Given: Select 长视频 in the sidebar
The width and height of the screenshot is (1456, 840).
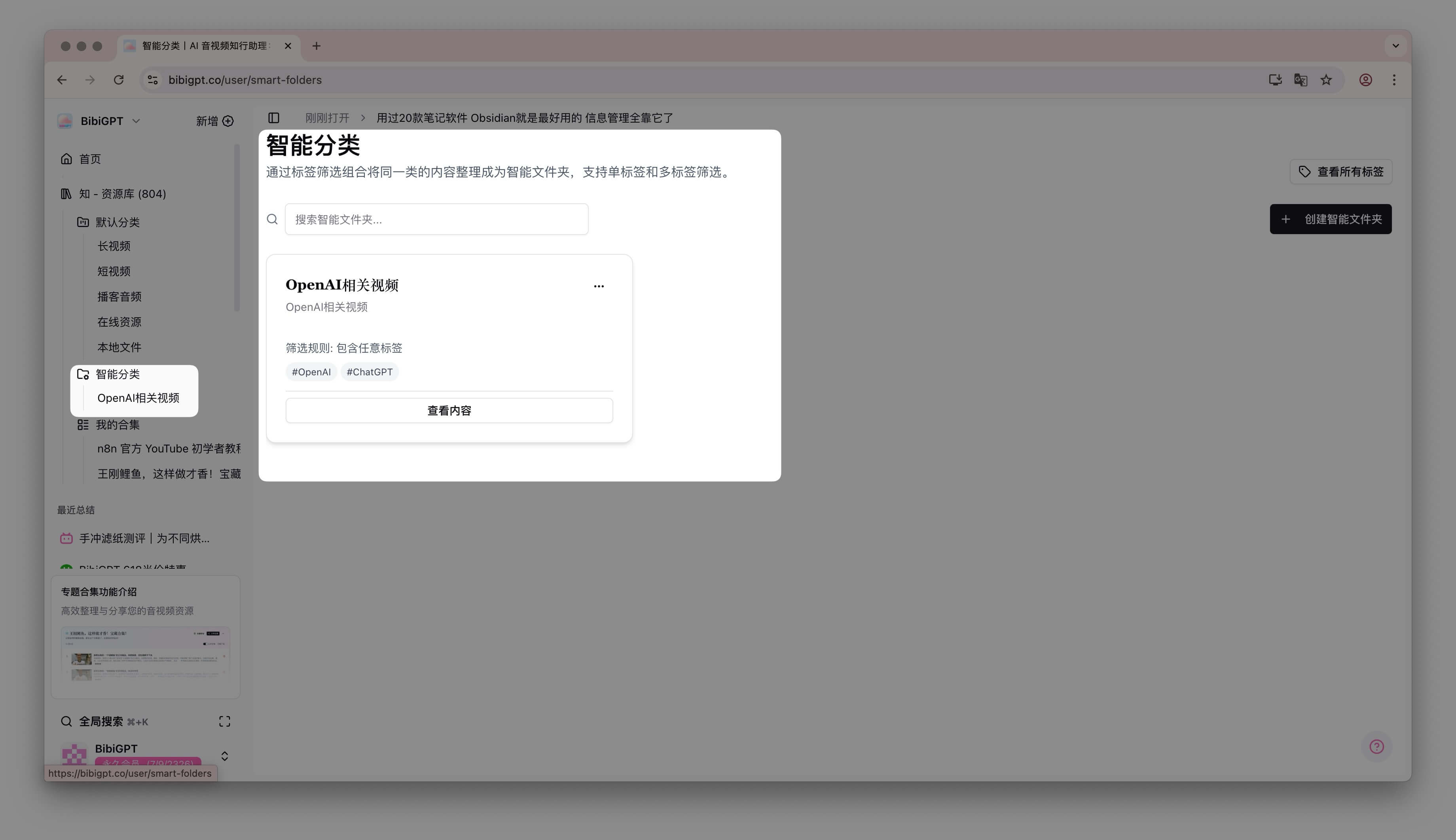Looking at the screenshot, I should point(114,246).
